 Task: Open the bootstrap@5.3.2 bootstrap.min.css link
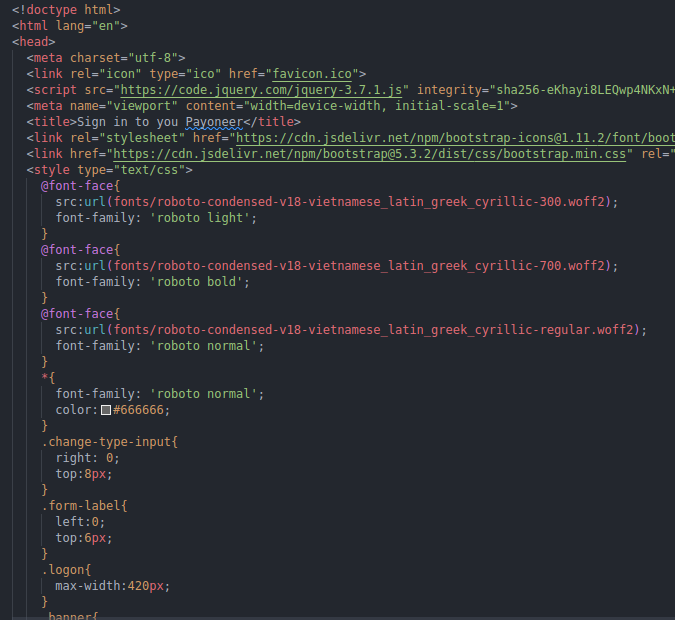[369, 154]
